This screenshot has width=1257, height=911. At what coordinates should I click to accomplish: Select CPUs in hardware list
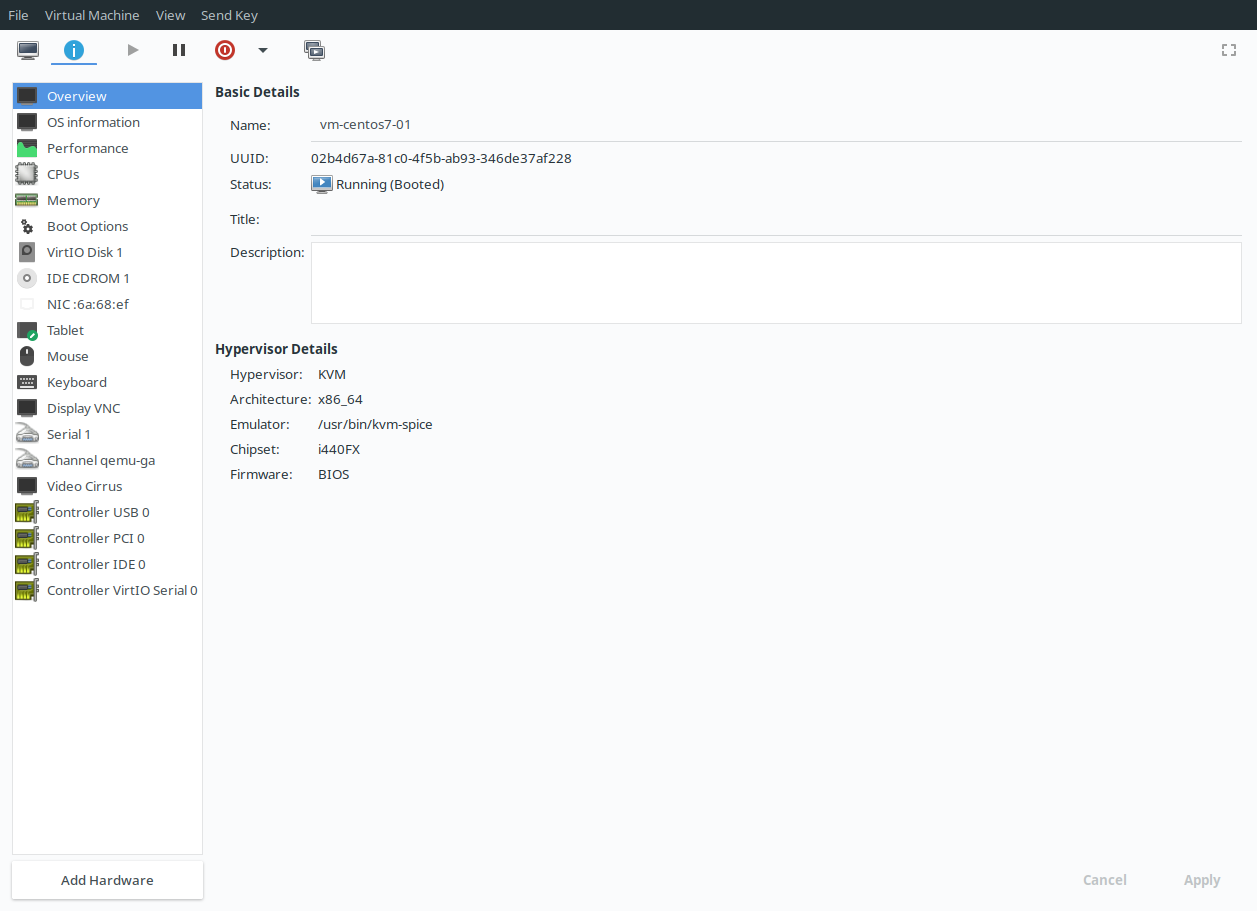tap(63, 174)
